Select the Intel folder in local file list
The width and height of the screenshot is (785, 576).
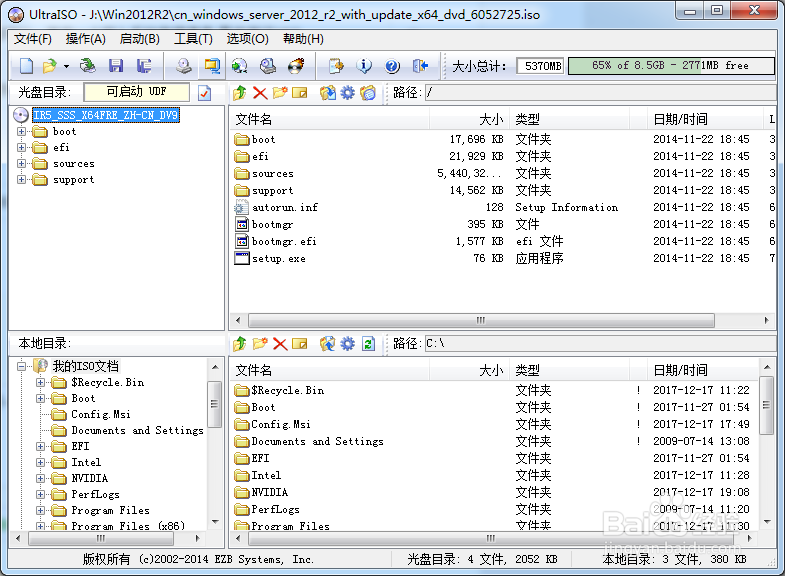click(x=265, y=475)
